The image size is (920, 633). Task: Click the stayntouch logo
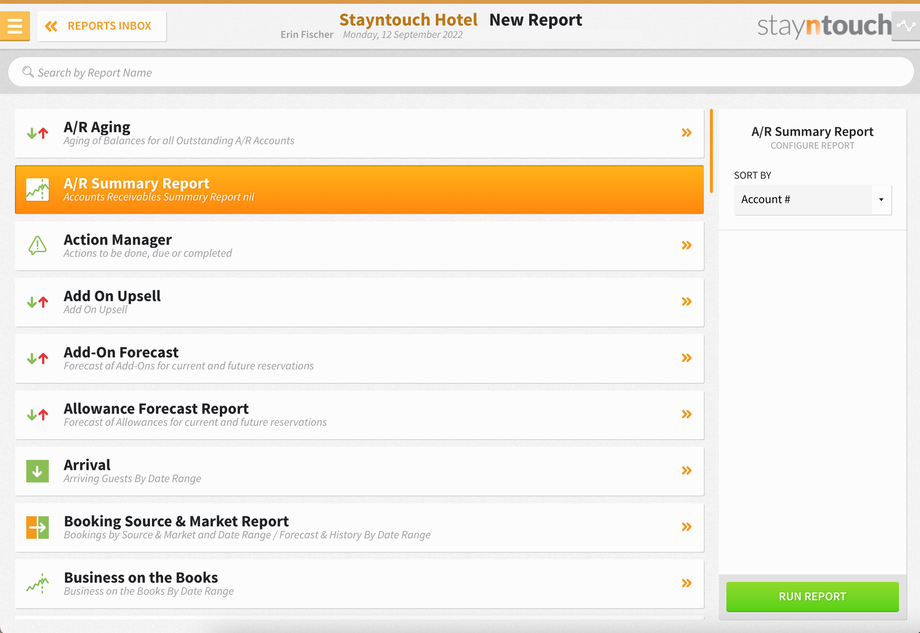point(824,26)
